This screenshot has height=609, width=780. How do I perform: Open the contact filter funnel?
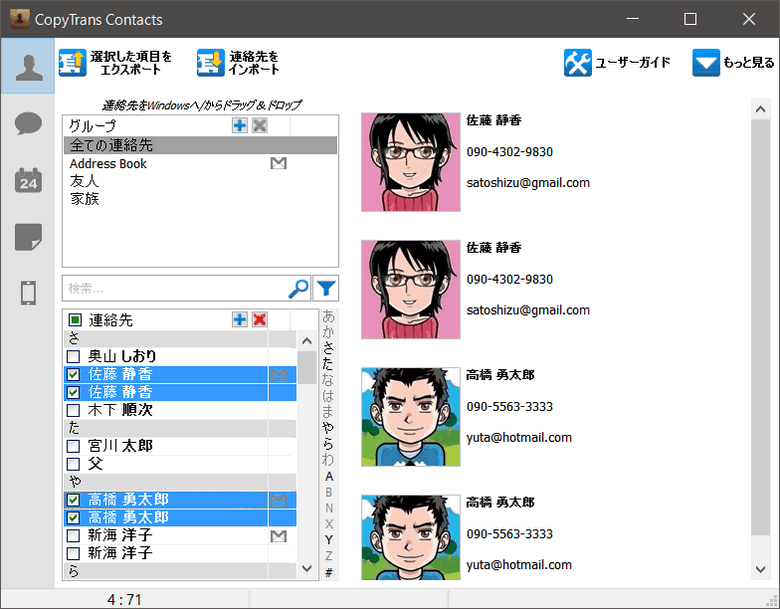[x=326, y=288]
